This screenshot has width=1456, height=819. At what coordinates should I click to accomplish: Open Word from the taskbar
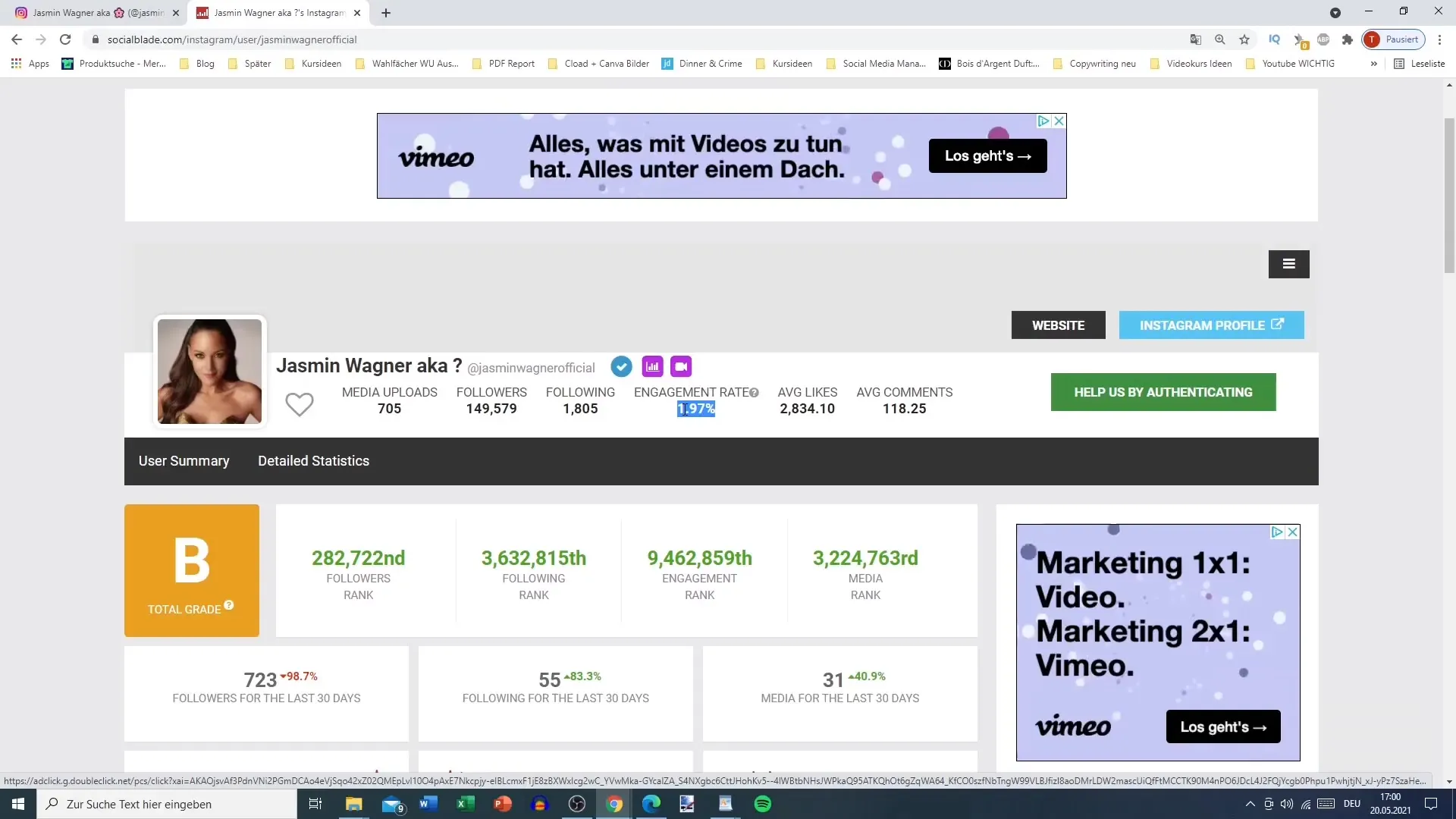coord(428,804)
